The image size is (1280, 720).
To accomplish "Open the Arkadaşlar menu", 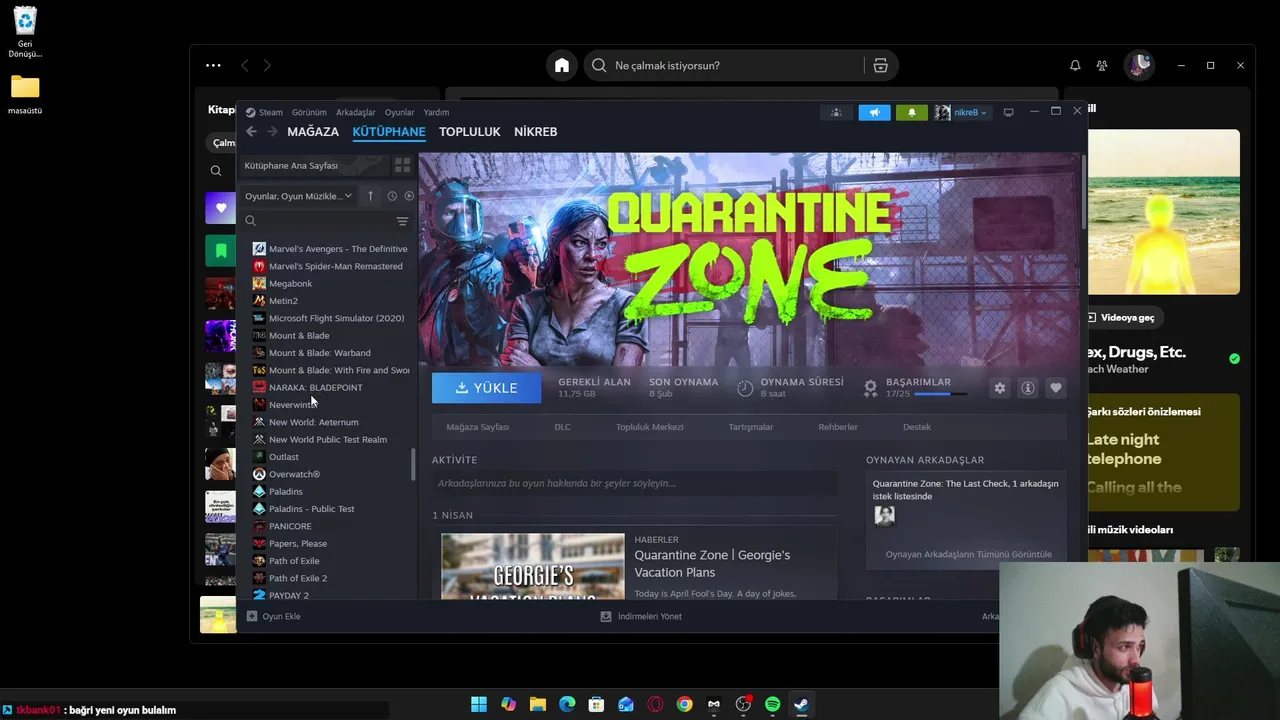I will (356, 112).
